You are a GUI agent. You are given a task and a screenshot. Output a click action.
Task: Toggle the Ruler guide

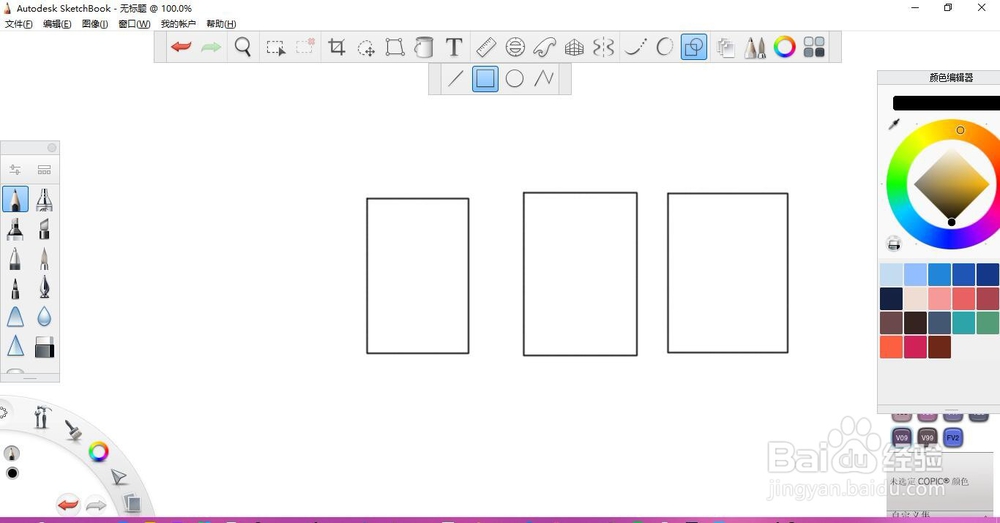pyautogui.click(x=486, y=47)
